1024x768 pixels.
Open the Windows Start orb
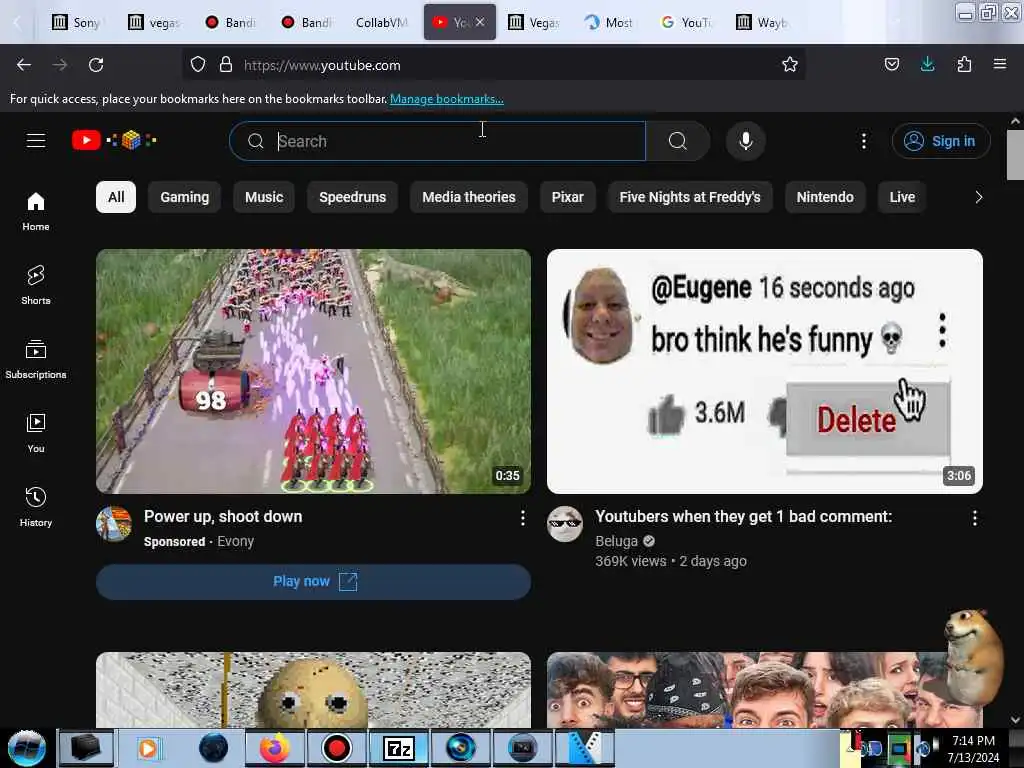pyautogui.click(x=27, y=748)
